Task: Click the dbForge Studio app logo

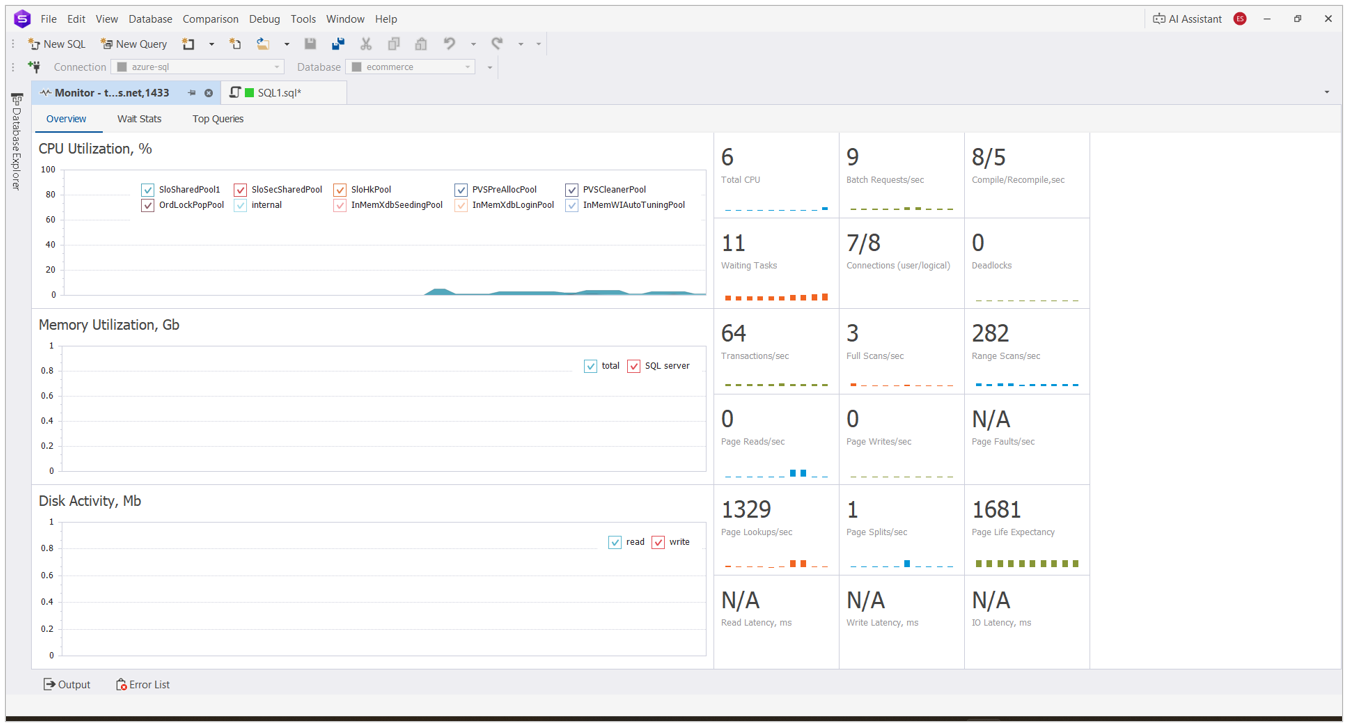Action: click(21, 18)
